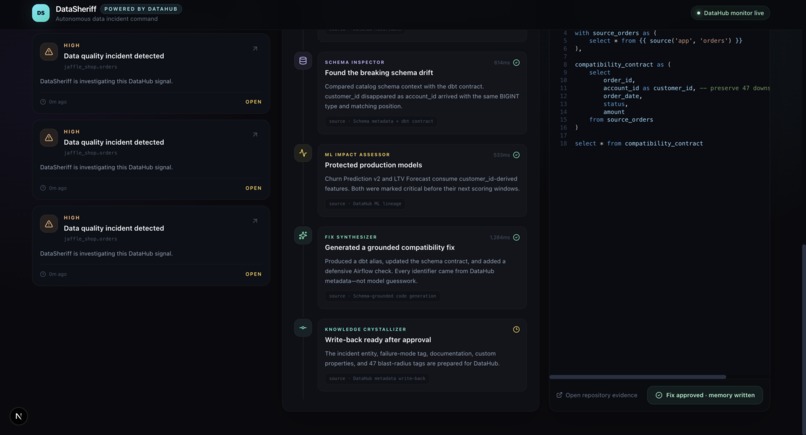This screenshot has height=435, width=806.
Task: Click the DataHub ML lineage source tag
Action: 365,204
